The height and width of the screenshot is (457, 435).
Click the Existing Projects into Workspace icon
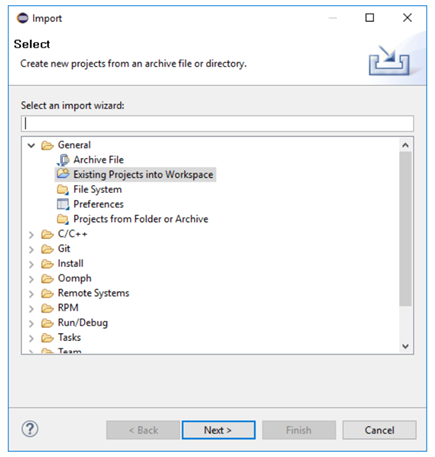point(63,174)
